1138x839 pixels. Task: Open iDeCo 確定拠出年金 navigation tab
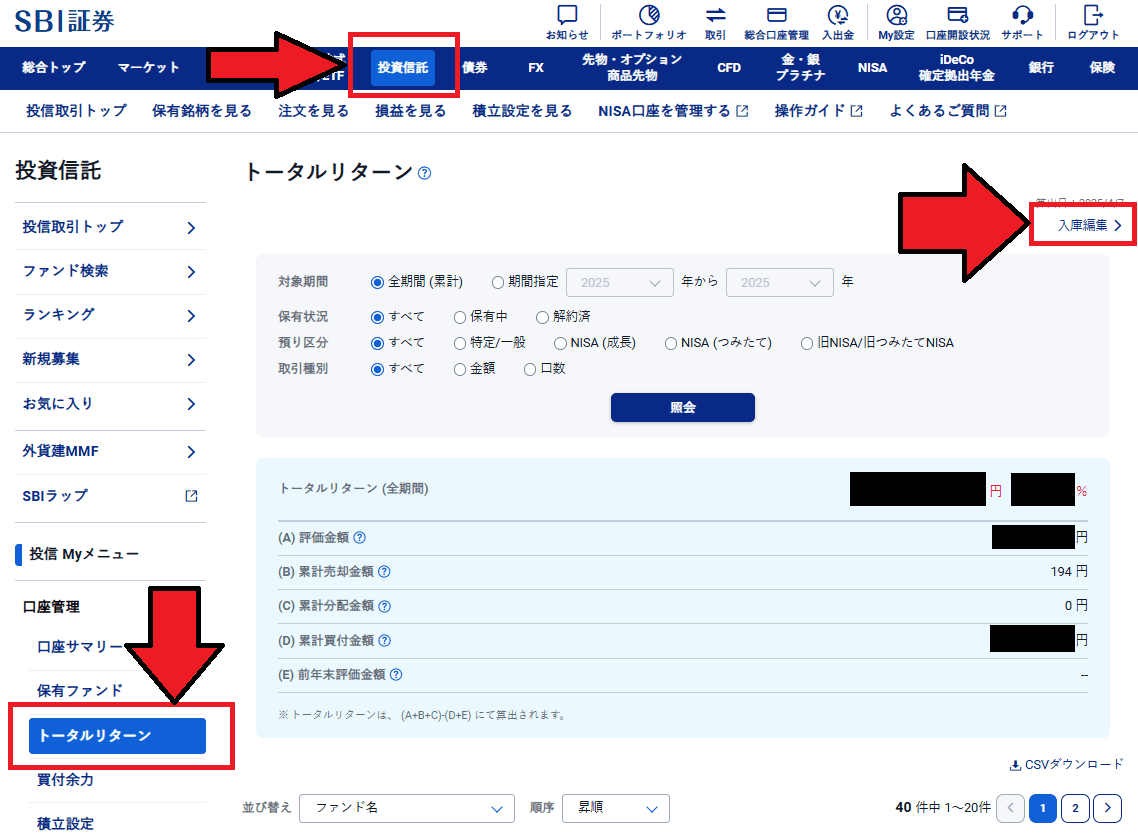click(x=957, y=67)
